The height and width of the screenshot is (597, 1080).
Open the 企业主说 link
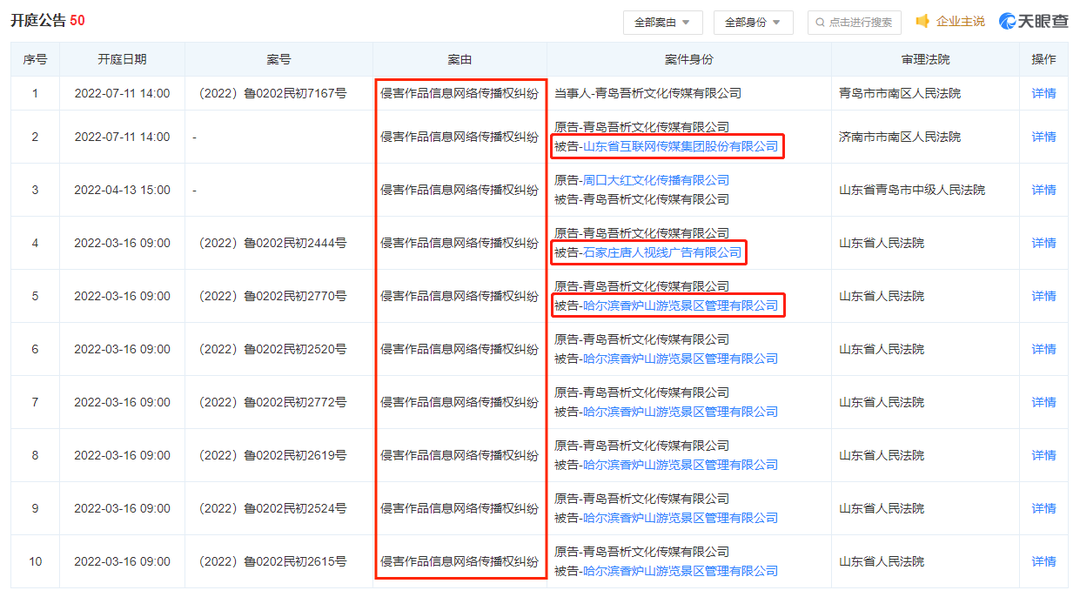pyautogui.click(x=960, y=22)
